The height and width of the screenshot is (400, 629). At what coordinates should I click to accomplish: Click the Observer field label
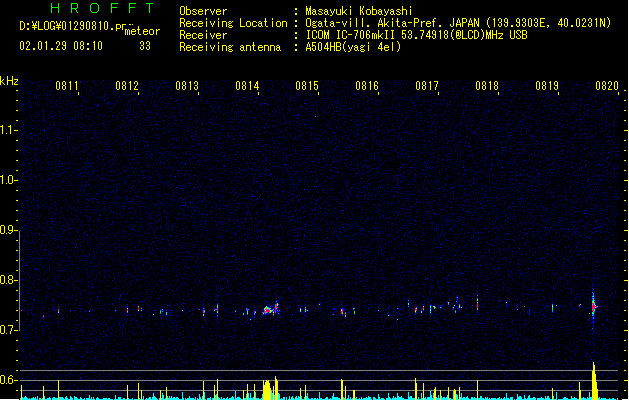pyautogui.click(x=203, y=11)
